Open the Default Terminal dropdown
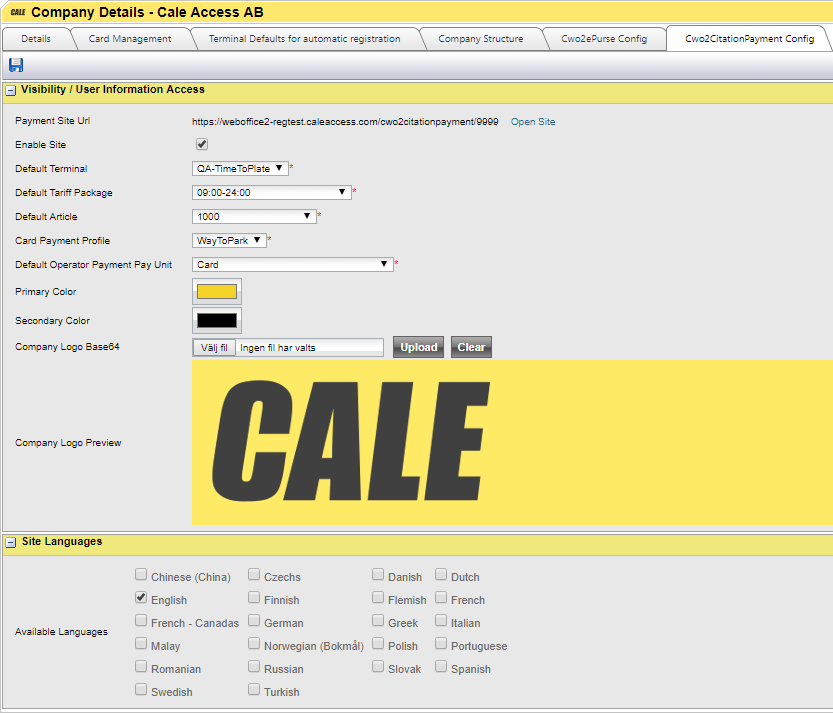The width and height of the screenshot is (833, 713). (240, 168)
